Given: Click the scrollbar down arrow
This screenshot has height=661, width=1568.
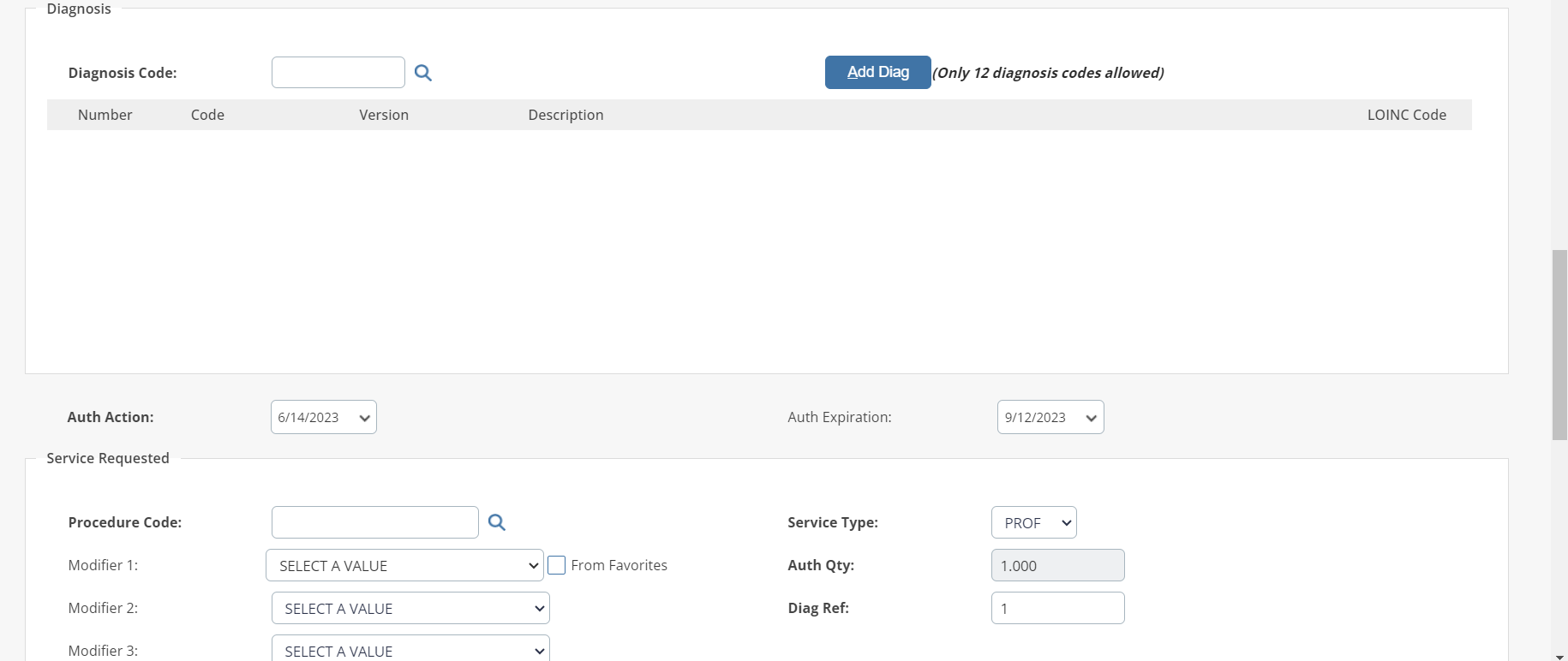Looking at the screenshot, I should (x=1559, y=656).
